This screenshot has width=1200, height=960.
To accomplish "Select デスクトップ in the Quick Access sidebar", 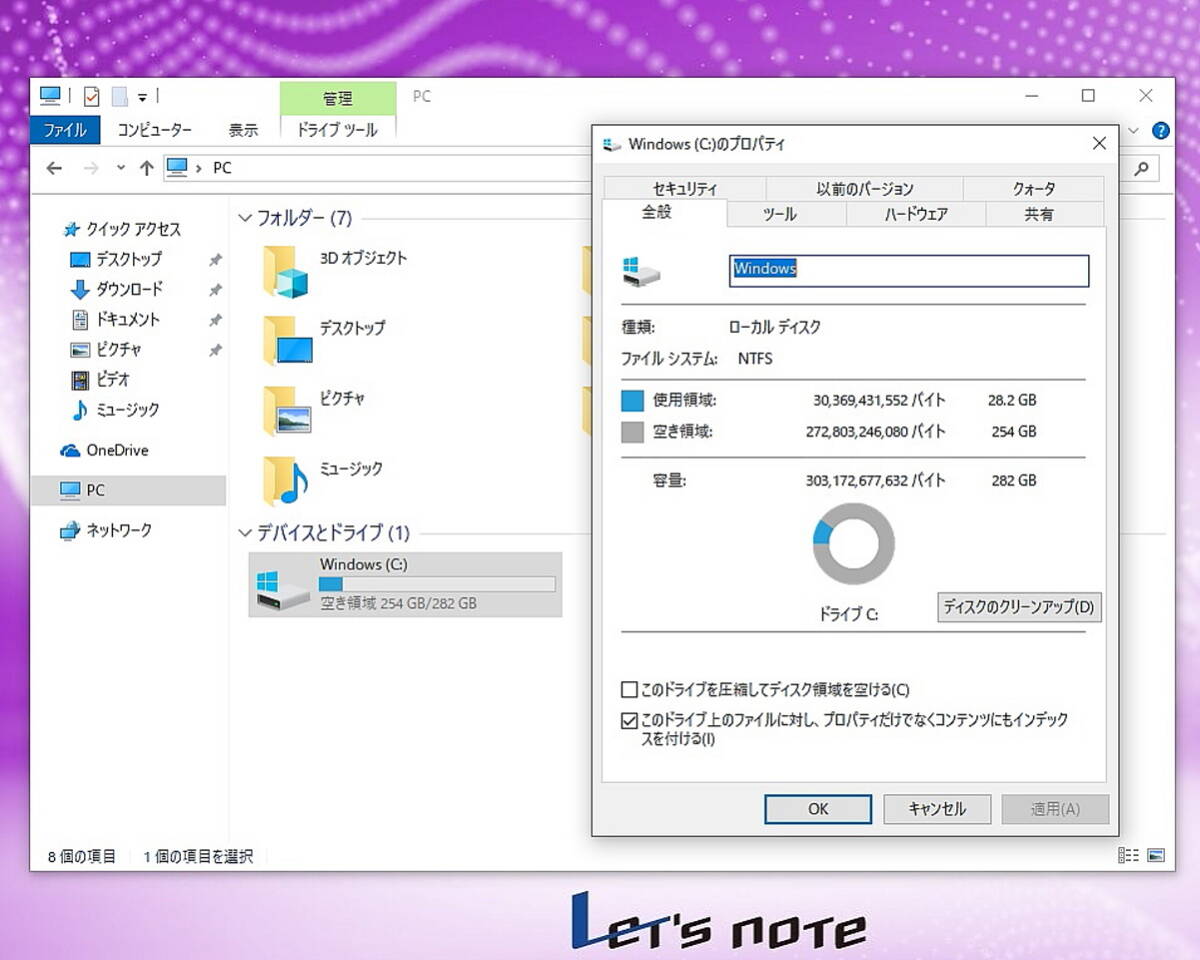I will pos(128,260).
